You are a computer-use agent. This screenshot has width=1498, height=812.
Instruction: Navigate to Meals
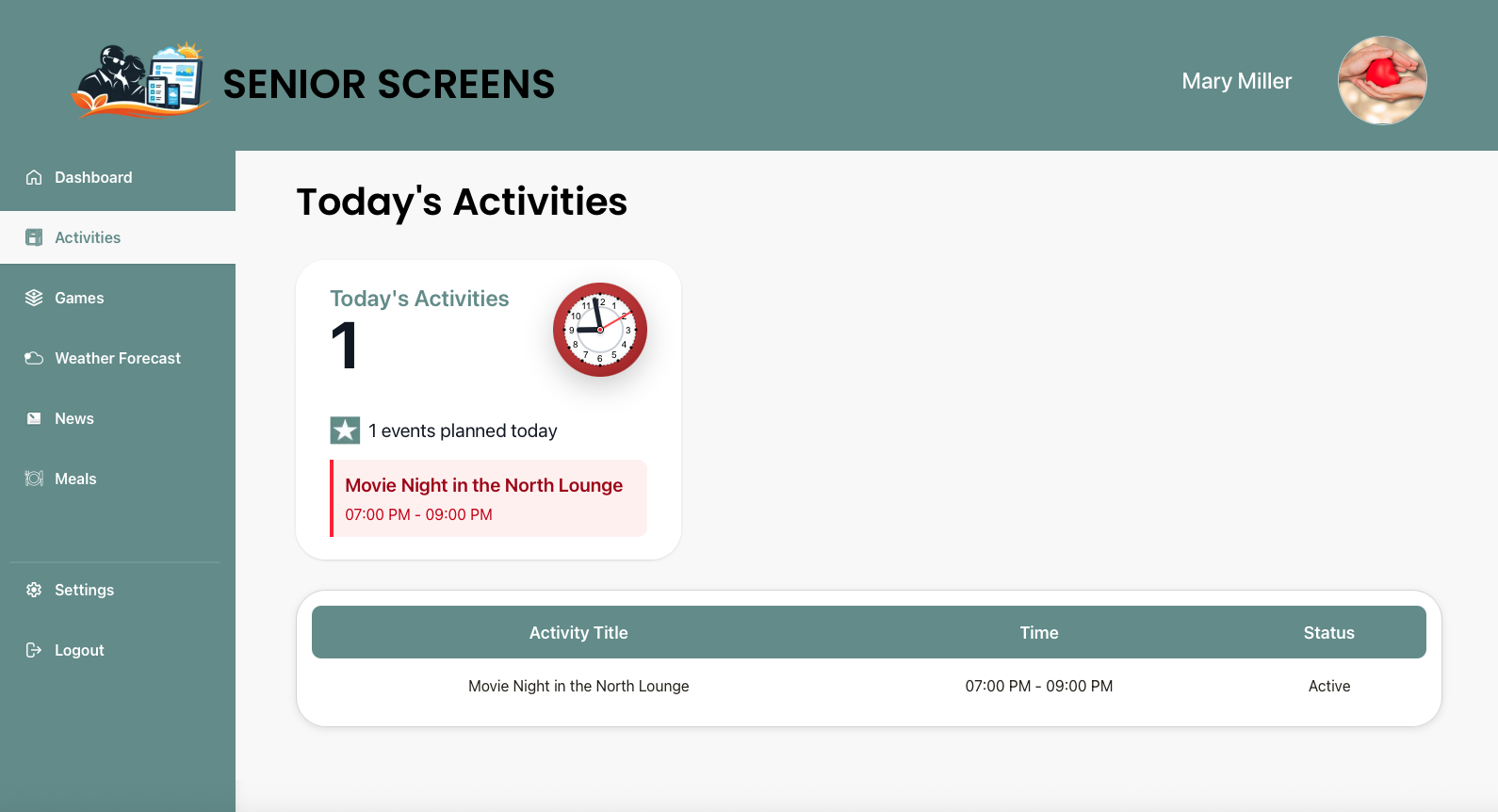pos(118,479)
